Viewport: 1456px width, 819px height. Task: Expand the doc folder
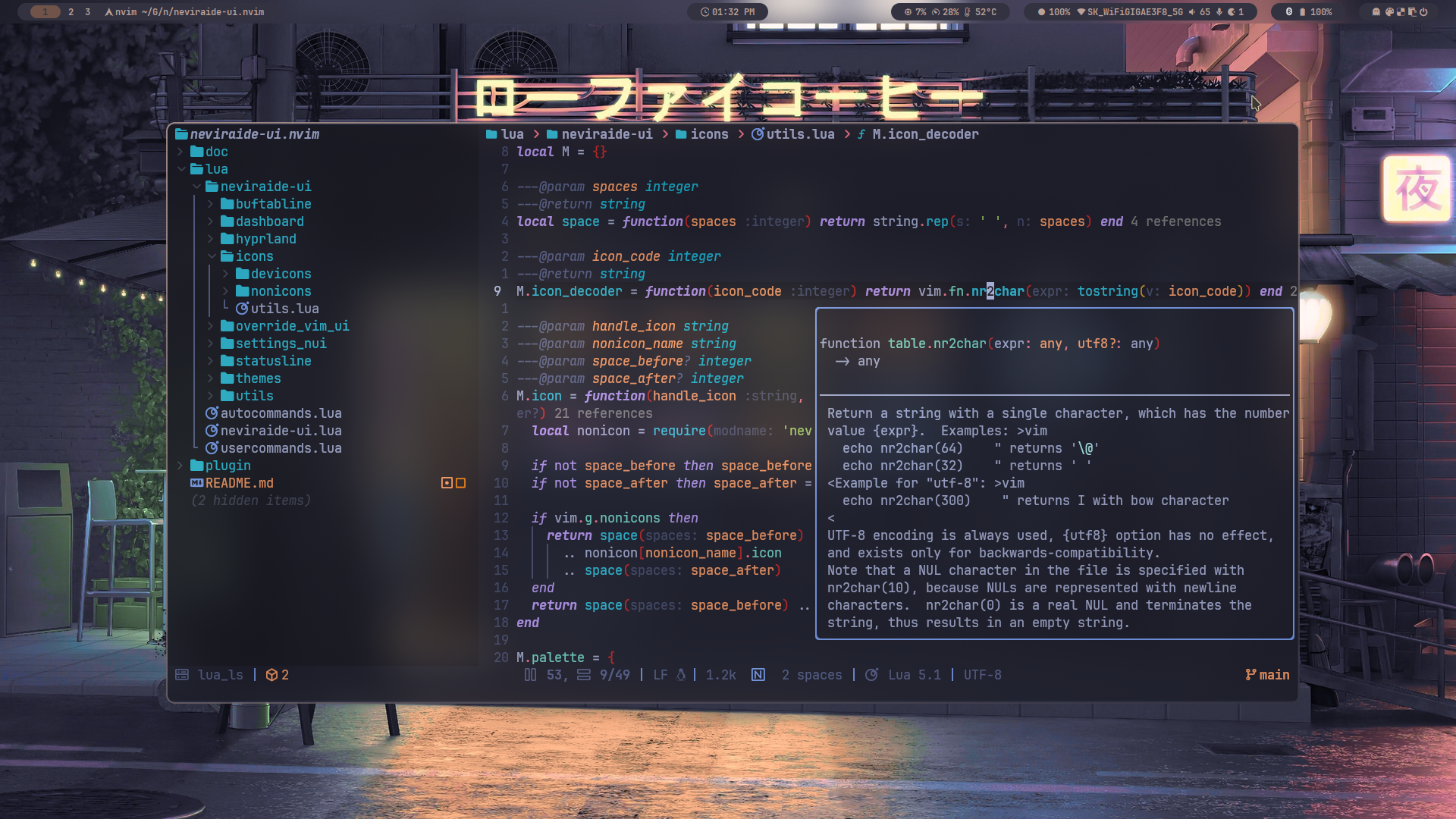point(215,152)
